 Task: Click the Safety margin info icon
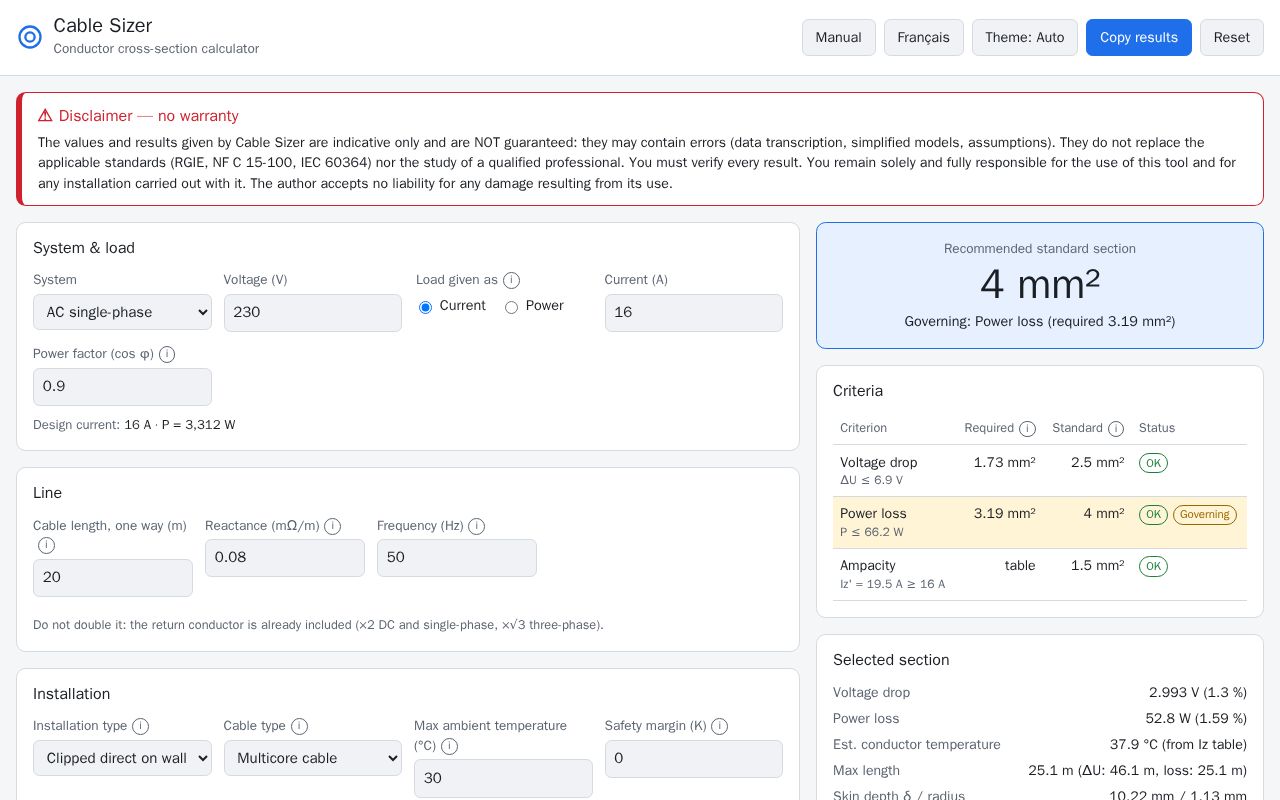click(719, 726)
